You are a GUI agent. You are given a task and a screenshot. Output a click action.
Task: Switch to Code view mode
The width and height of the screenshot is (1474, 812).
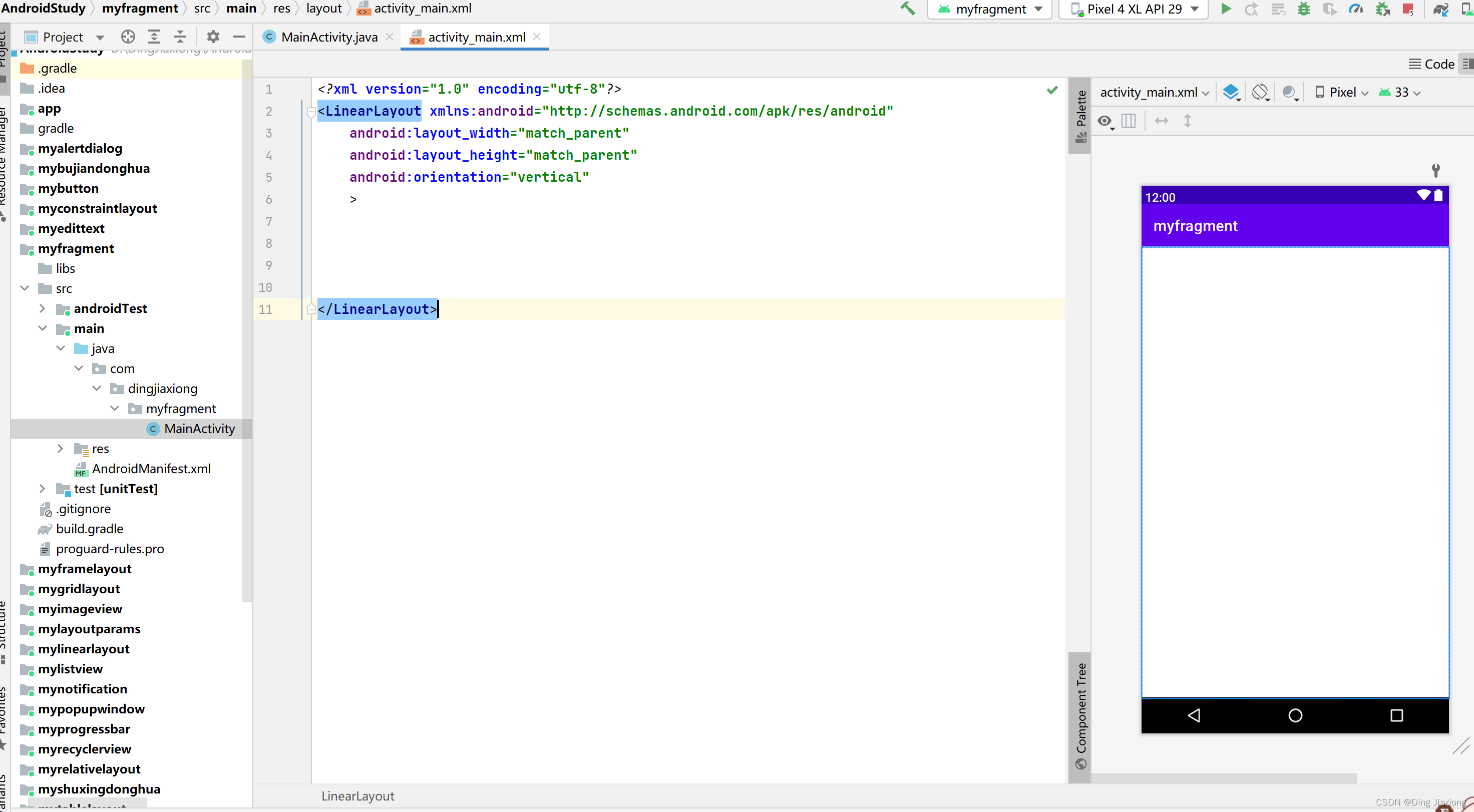click(1431, 64)
